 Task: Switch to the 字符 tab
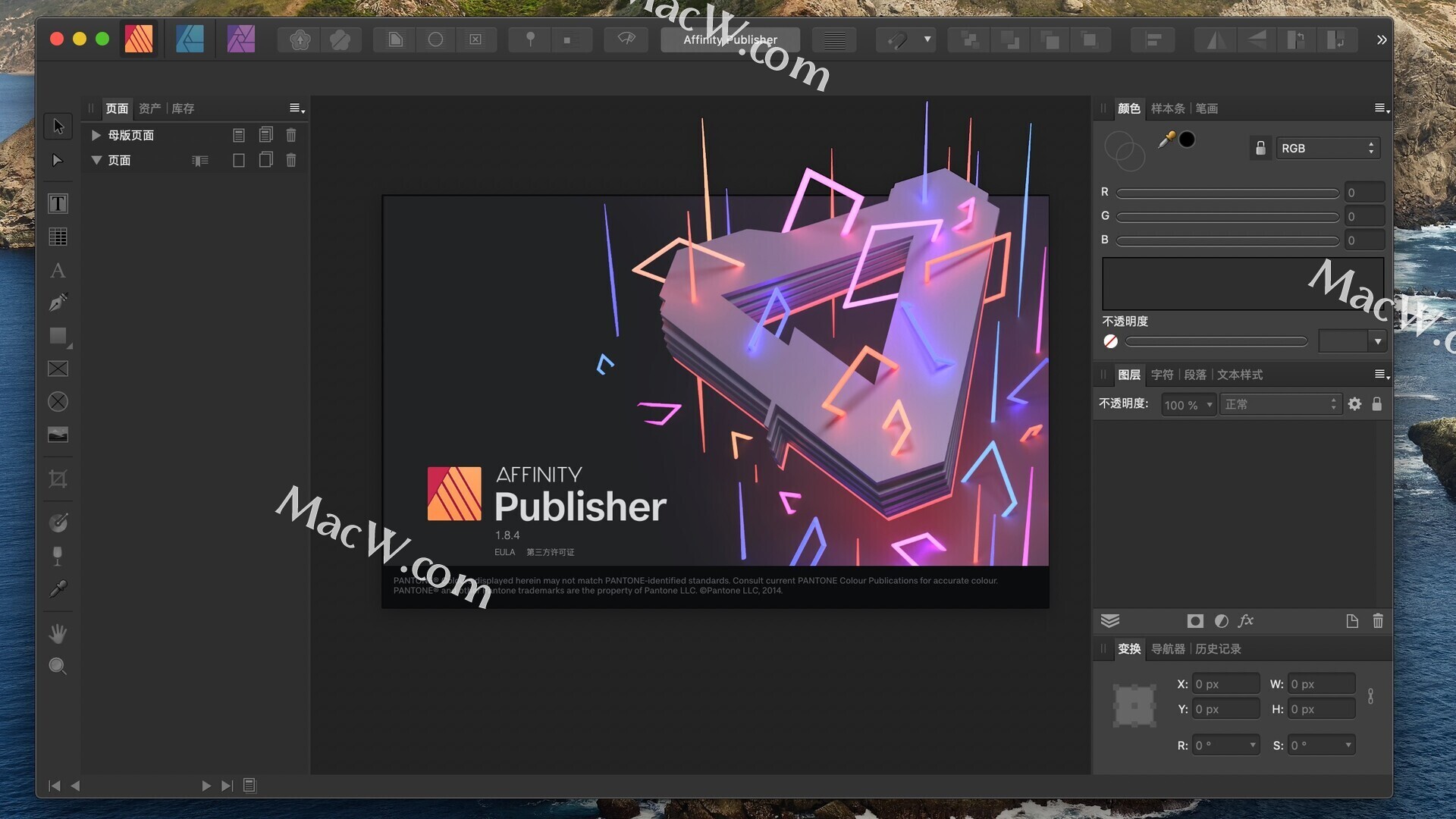pyautogui.click(x=1162, y=375)
